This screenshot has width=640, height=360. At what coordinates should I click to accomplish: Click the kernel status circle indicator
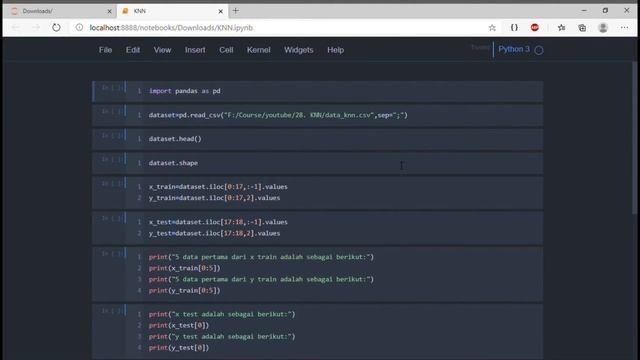pyautogui.click(x=539, y=50)
